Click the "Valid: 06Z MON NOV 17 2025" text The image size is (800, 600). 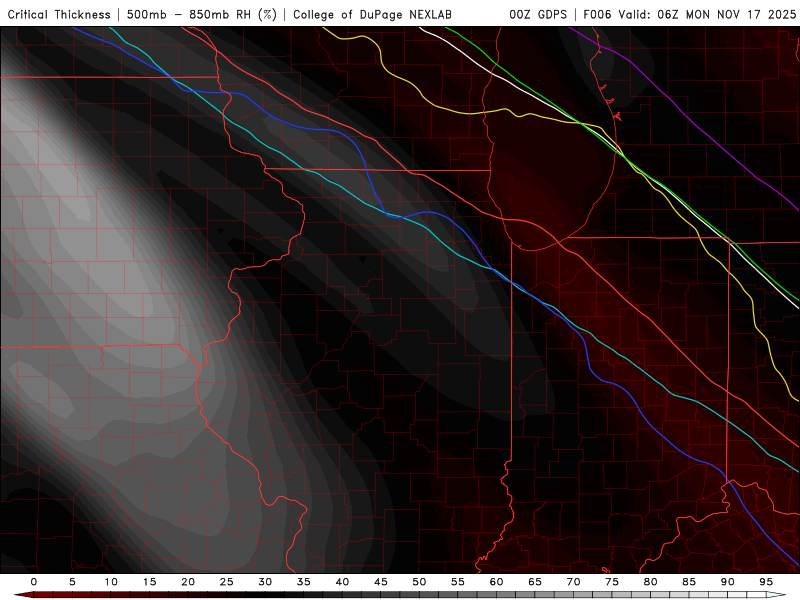click(707, 14)
